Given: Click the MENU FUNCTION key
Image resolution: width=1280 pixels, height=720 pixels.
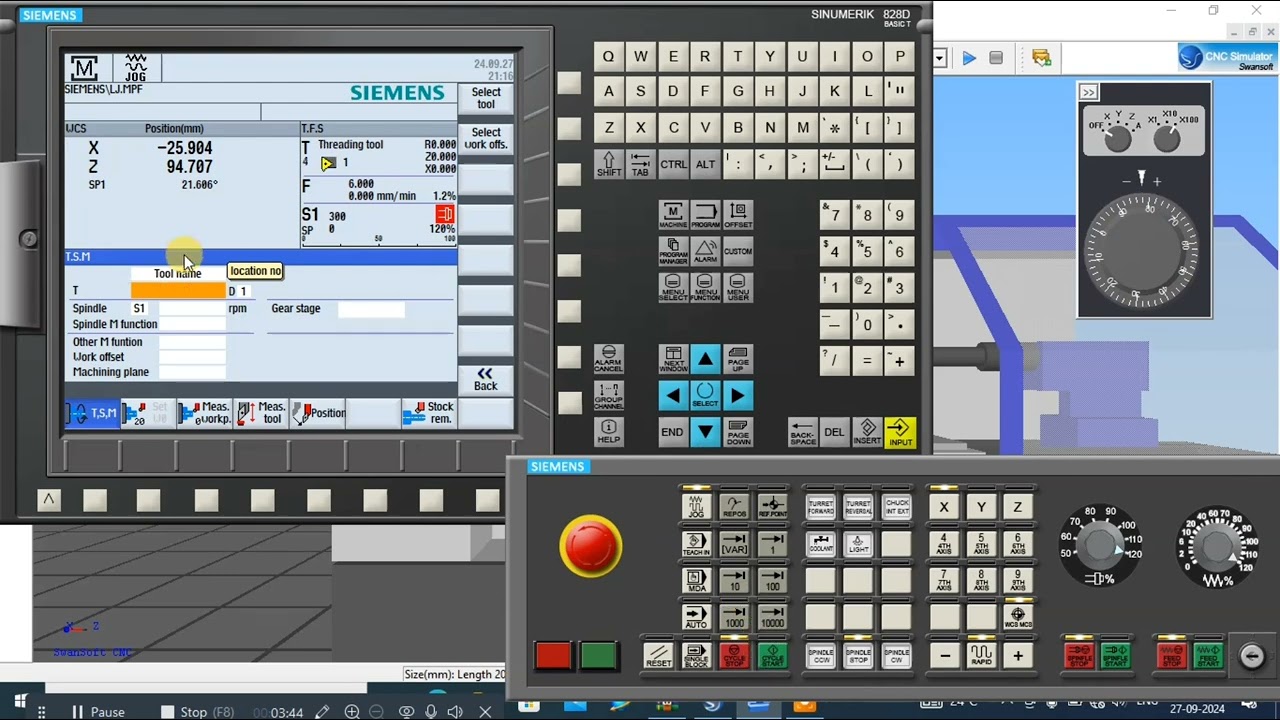Looking at the screenshot, I should [706, 287].
